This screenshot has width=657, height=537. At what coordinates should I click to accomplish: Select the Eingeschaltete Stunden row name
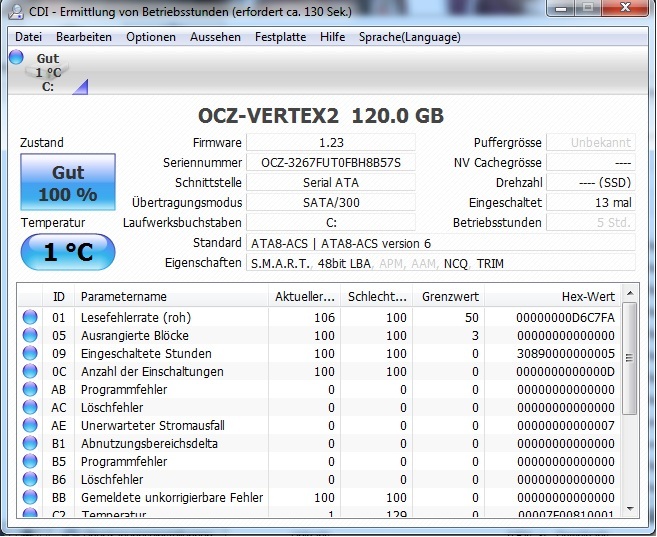click(146, 354)
